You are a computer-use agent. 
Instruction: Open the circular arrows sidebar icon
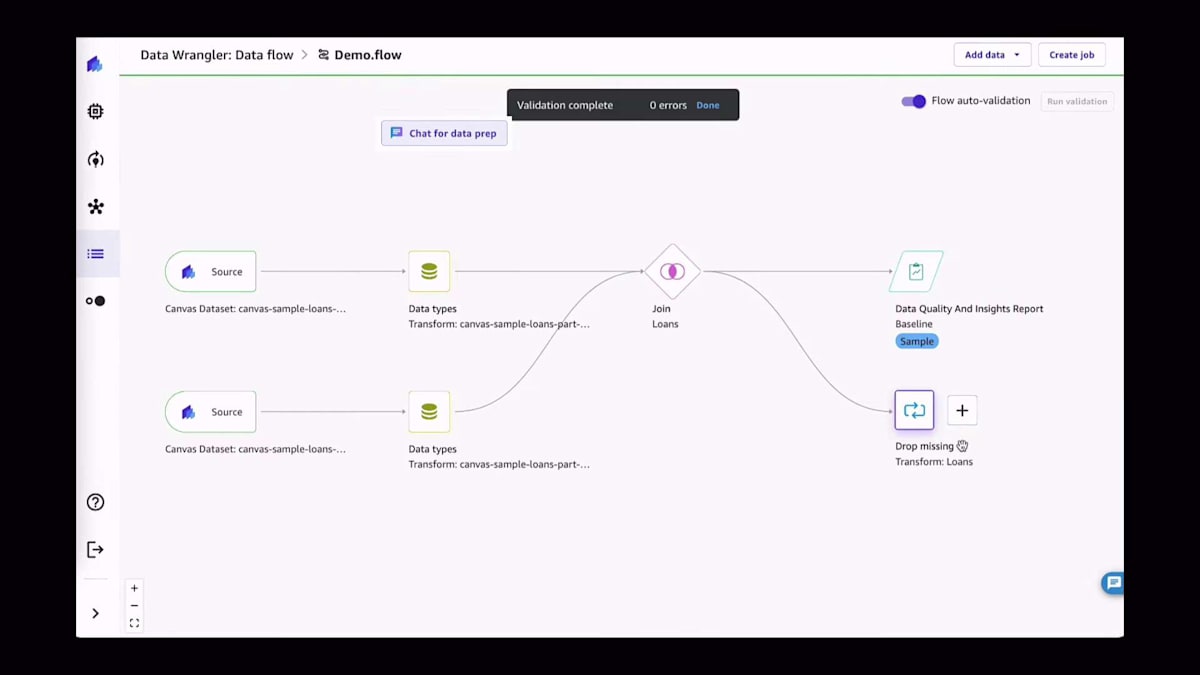point(95,159)
